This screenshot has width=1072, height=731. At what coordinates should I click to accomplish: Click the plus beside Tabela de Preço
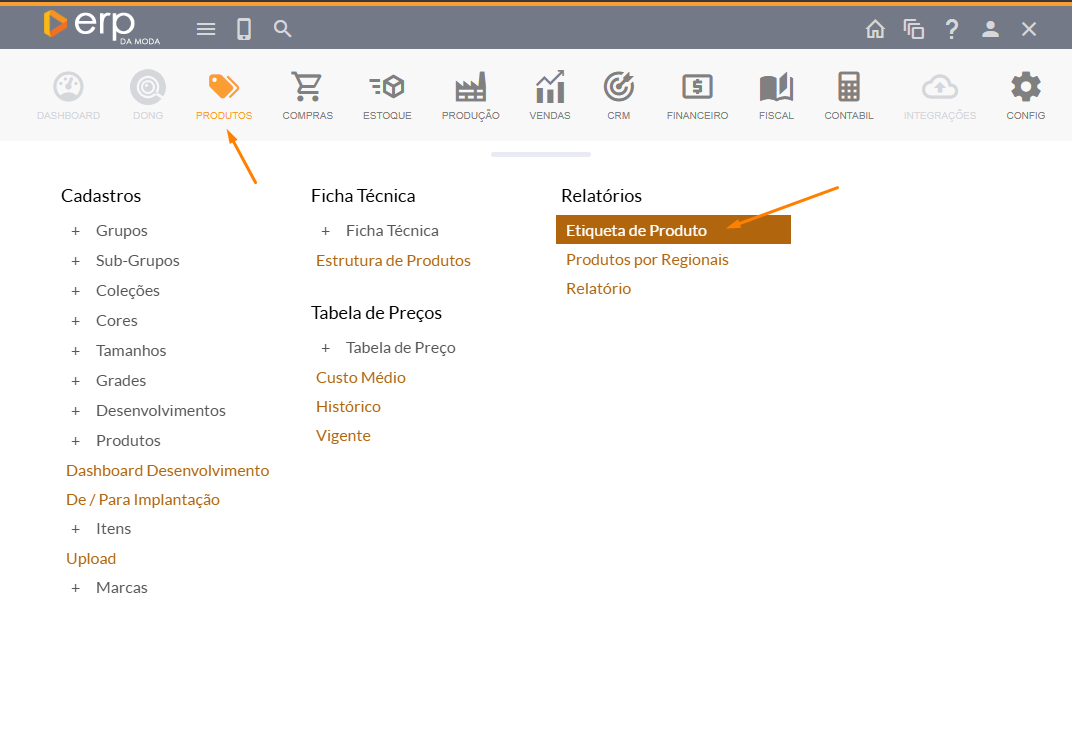[x=325, y=348]
